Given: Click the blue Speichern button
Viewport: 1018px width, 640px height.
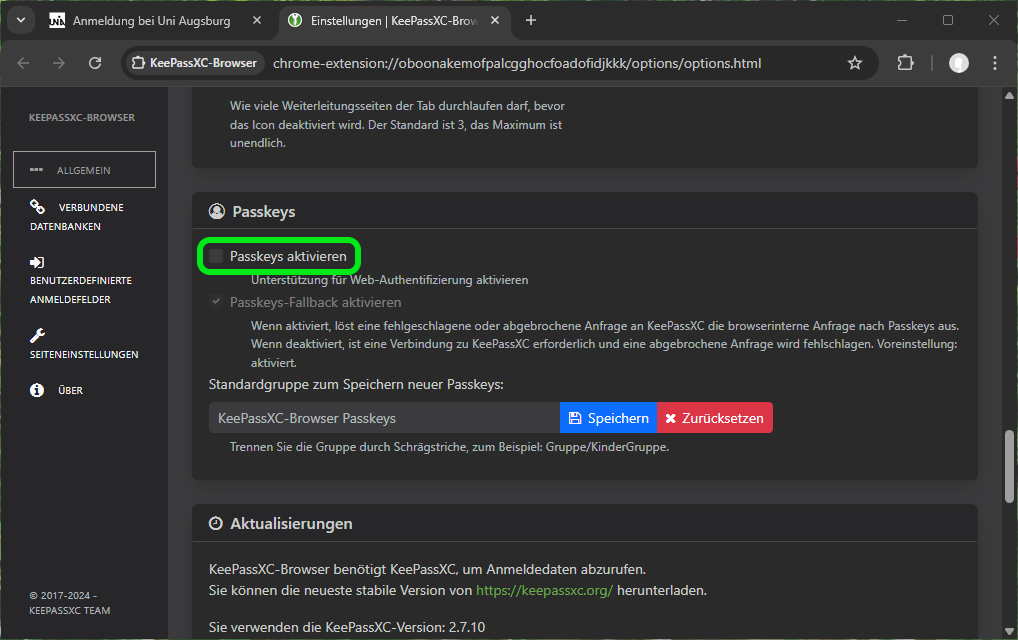Looking at the screenshot, I should coord(608,418).
